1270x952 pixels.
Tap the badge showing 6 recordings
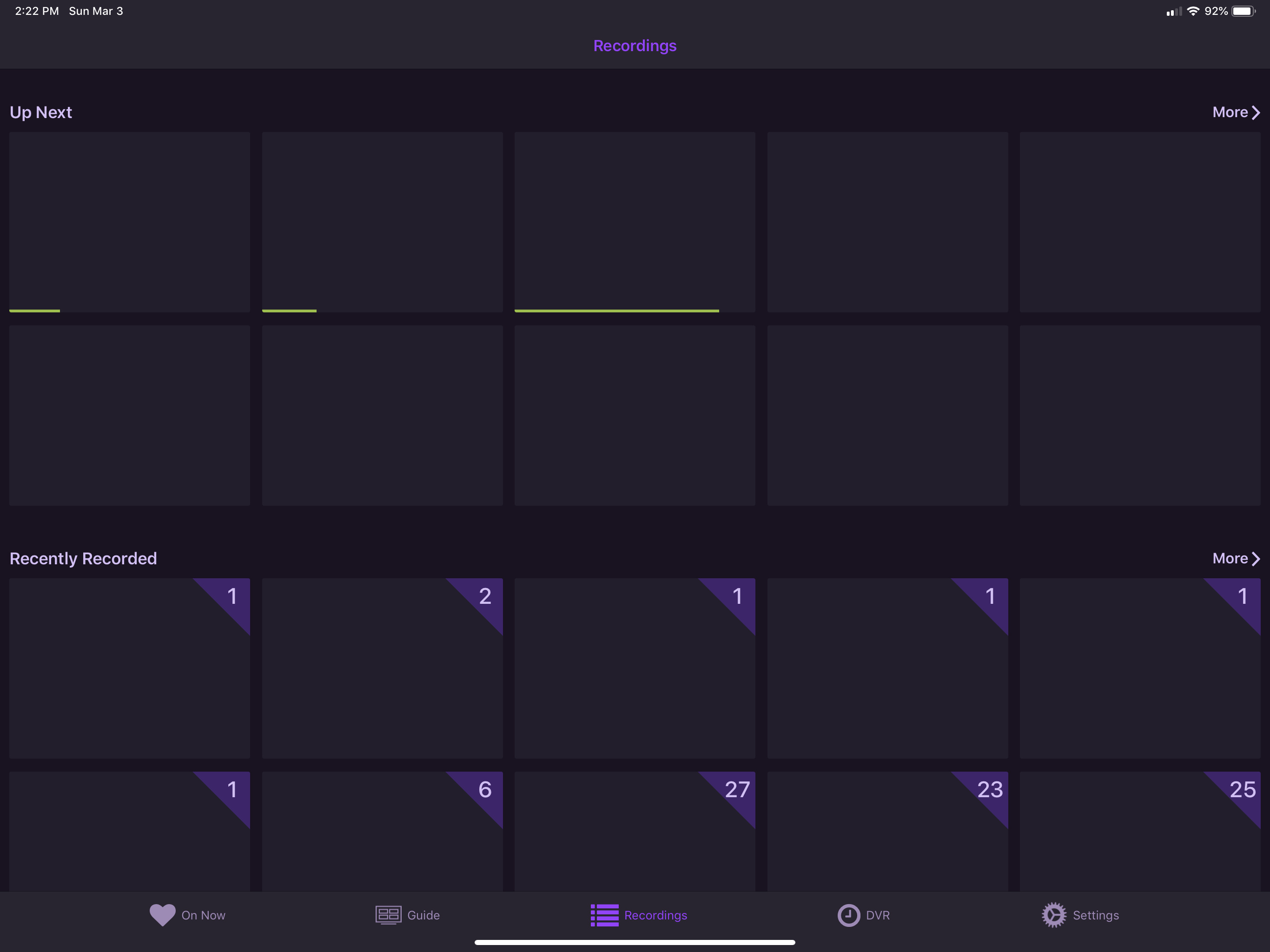click(485, 790)
